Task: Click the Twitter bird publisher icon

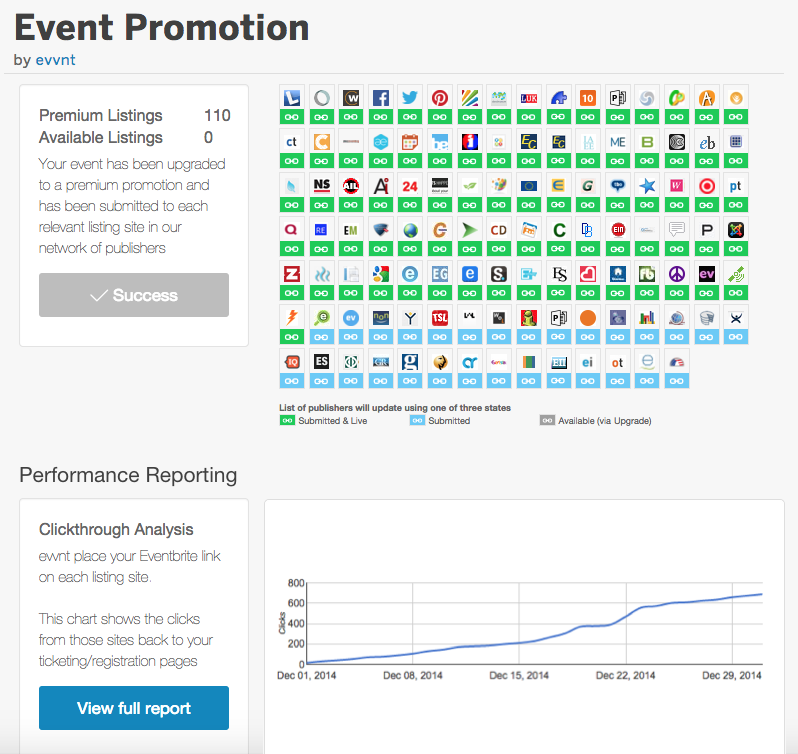Action: pos(410,98)
